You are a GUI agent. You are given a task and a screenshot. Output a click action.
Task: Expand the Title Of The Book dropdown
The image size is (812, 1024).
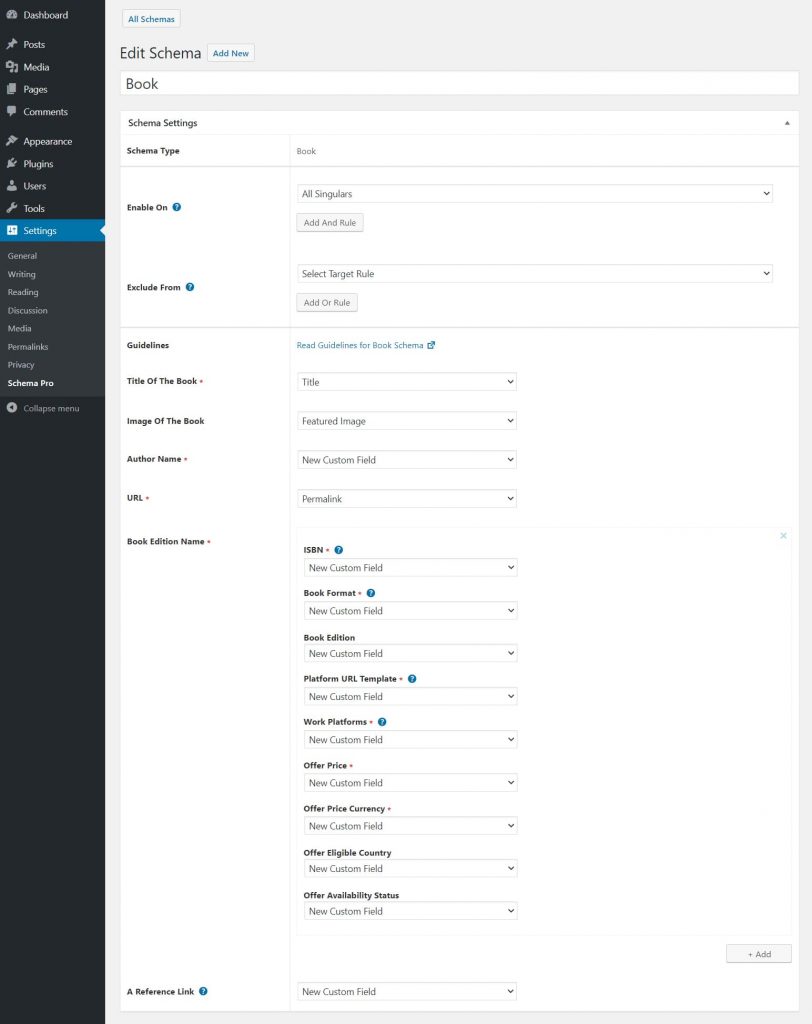pyautogui.click(x=407, y=382)
